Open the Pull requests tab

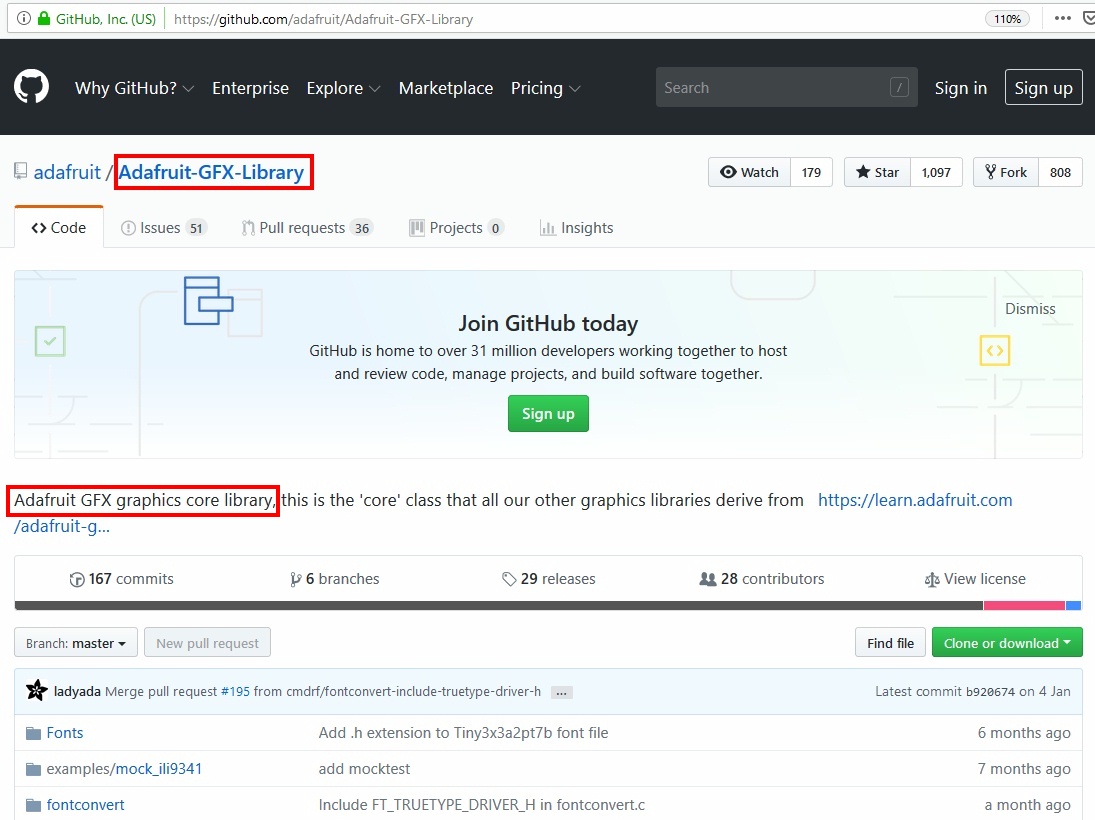coord(307,228)
